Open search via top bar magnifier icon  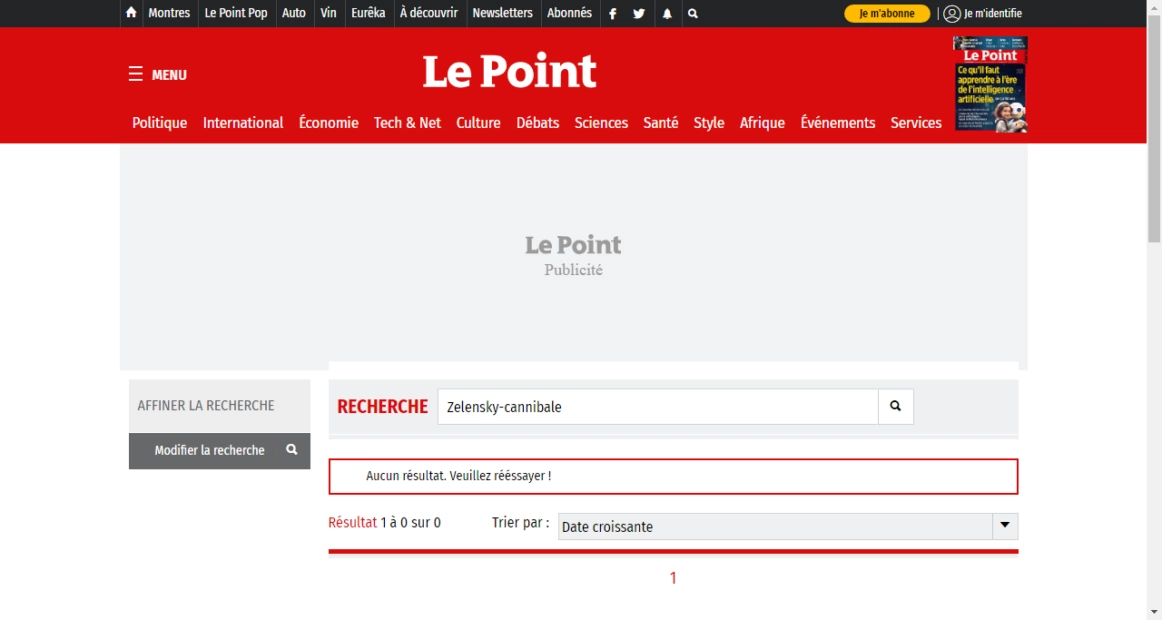tap(693, 13)
